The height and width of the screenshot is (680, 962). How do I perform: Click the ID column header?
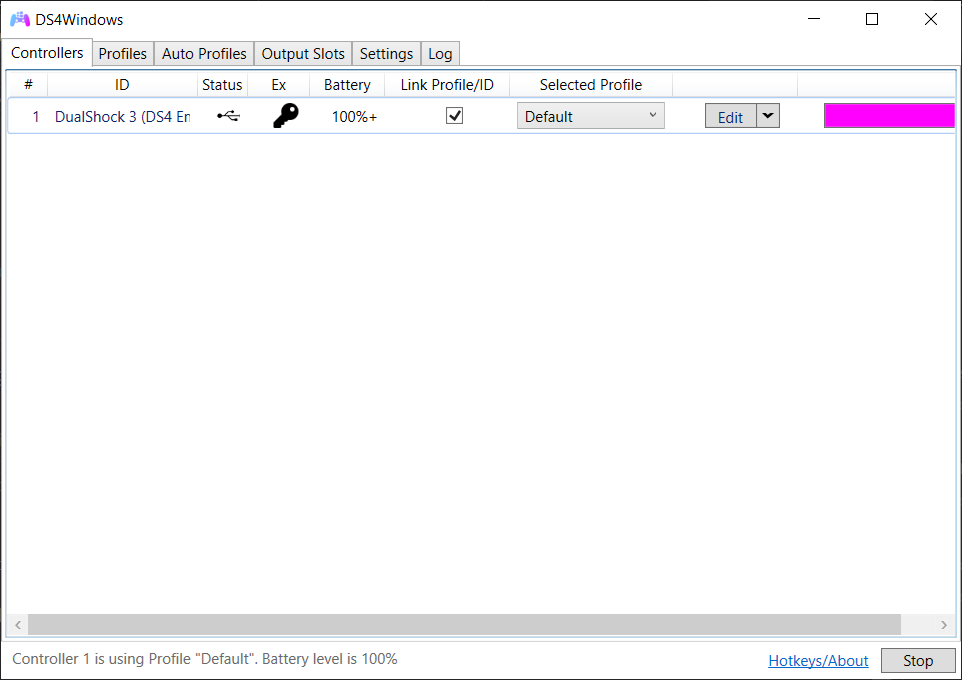click(122, 84)
